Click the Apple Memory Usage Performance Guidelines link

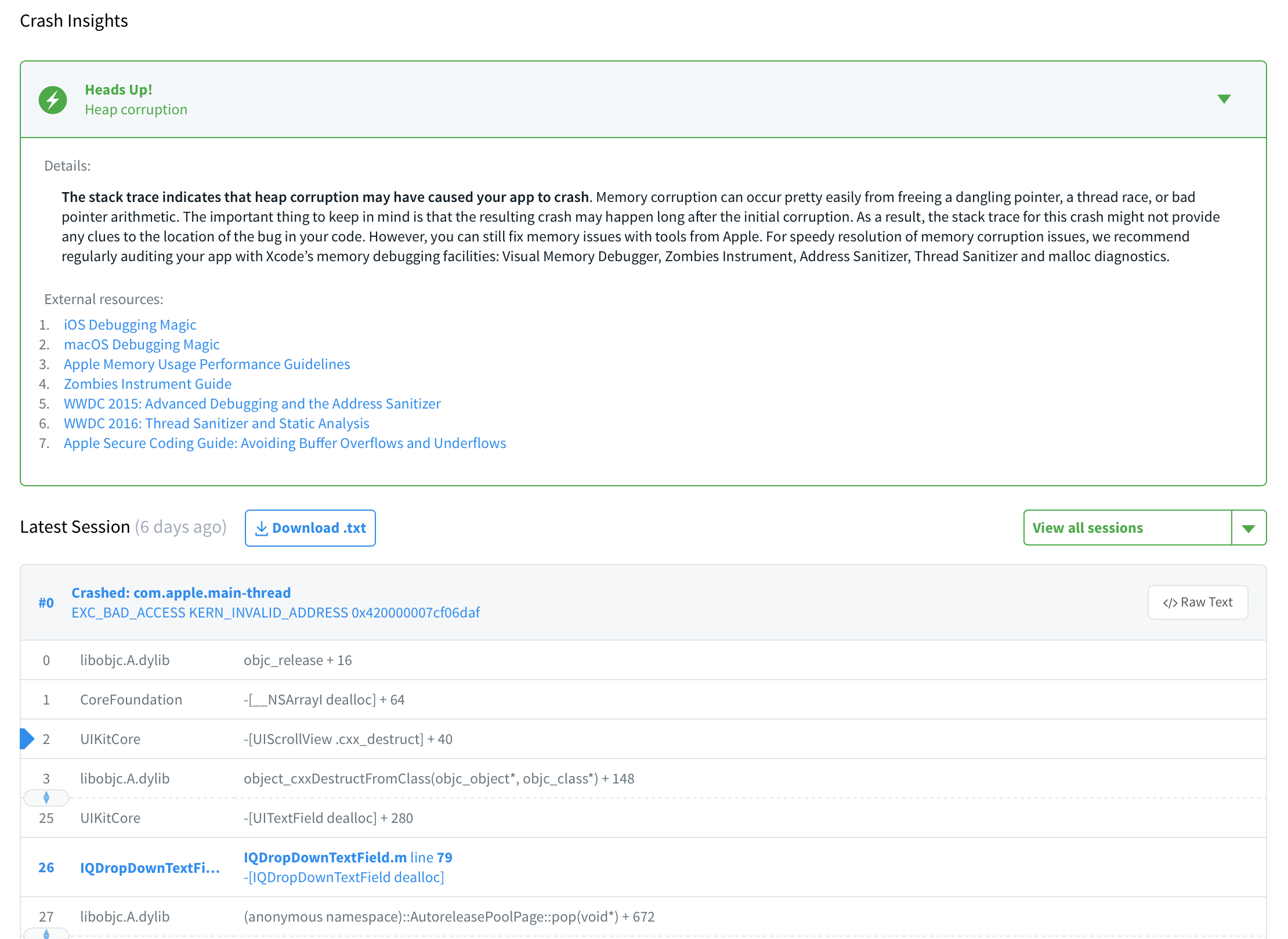pos(207,364)
